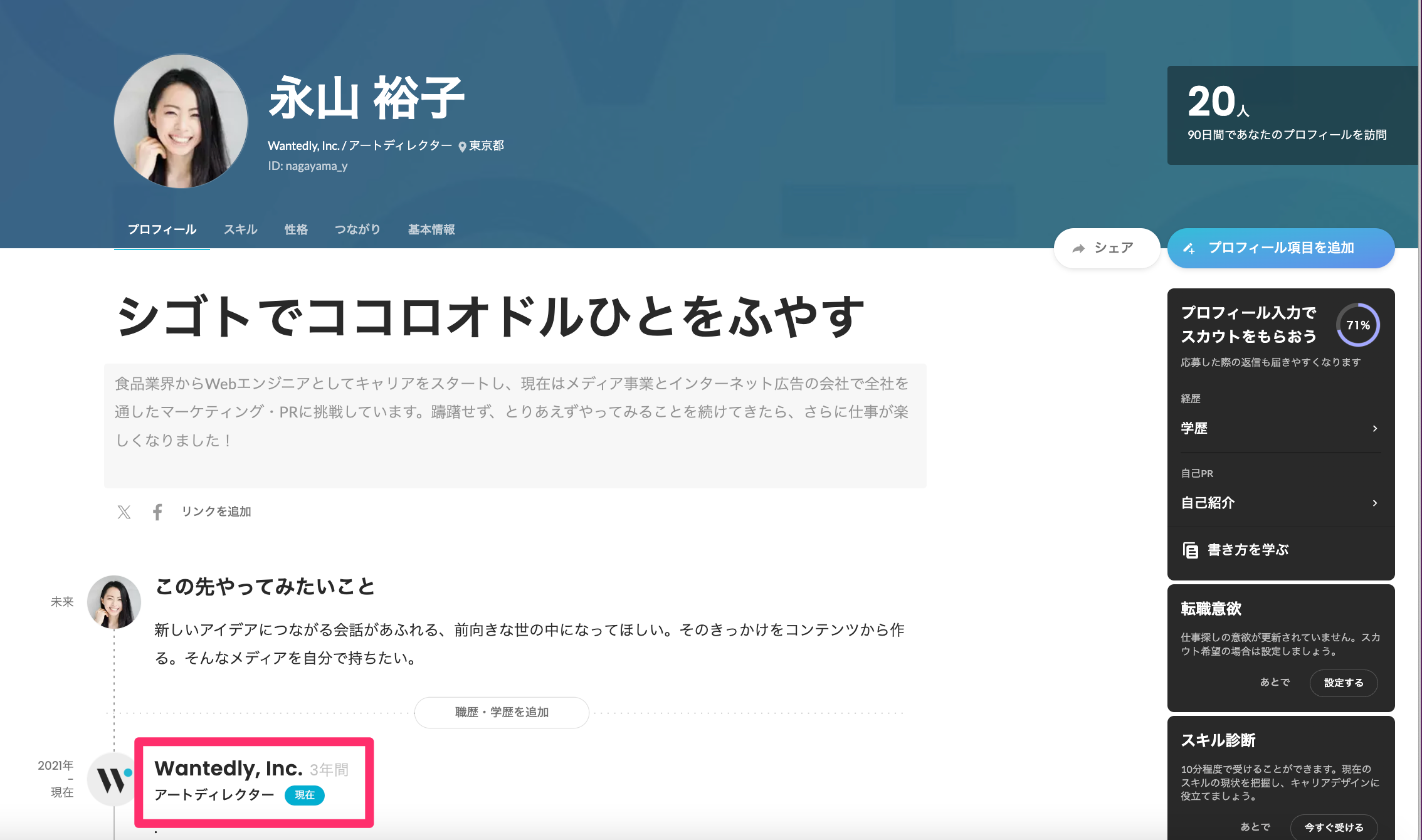The image size is (1422, 840).
Task: Click the シェア button
Action: (1107, 248)
